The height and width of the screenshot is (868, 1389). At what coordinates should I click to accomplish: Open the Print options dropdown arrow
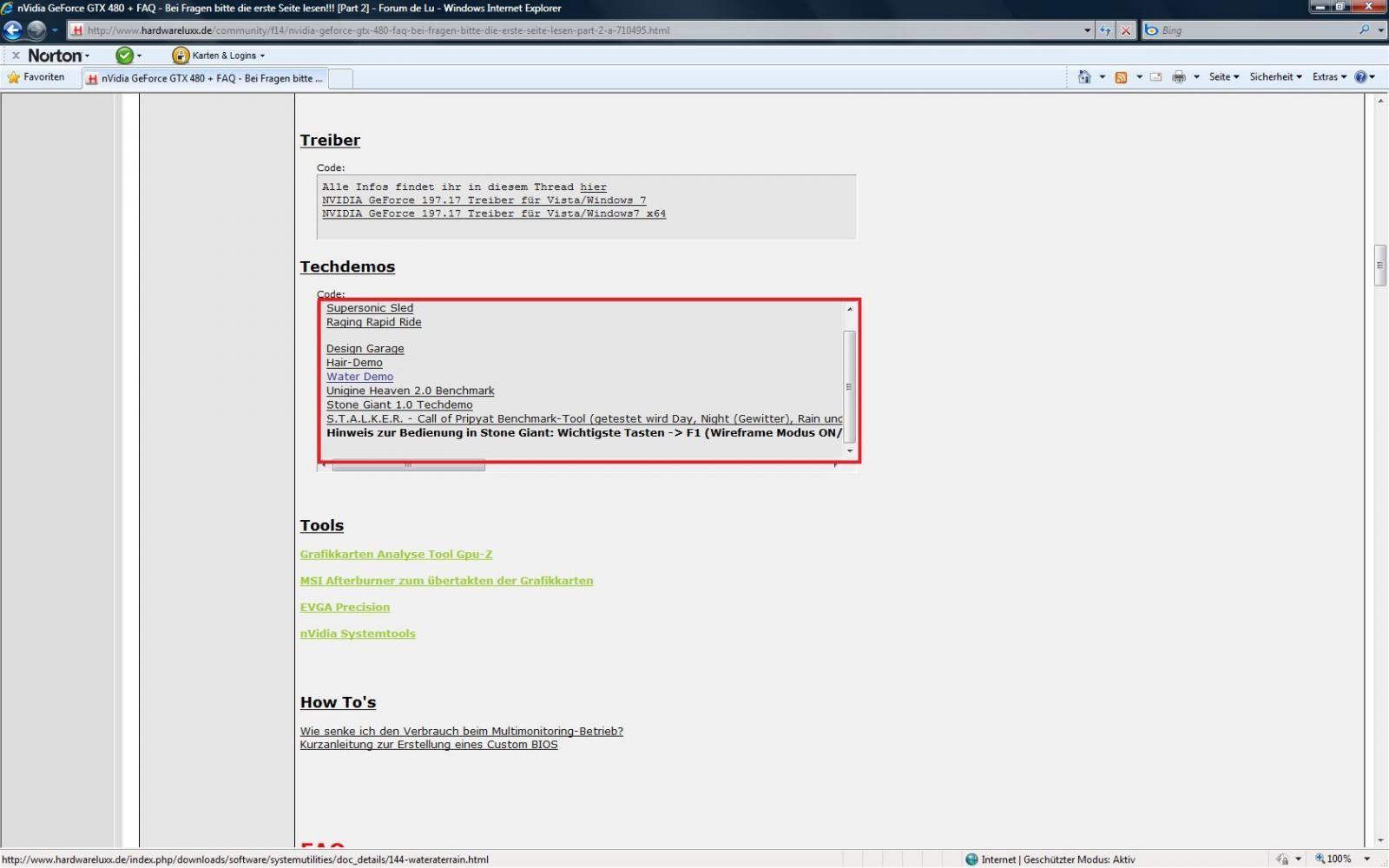coord(1196,77)
